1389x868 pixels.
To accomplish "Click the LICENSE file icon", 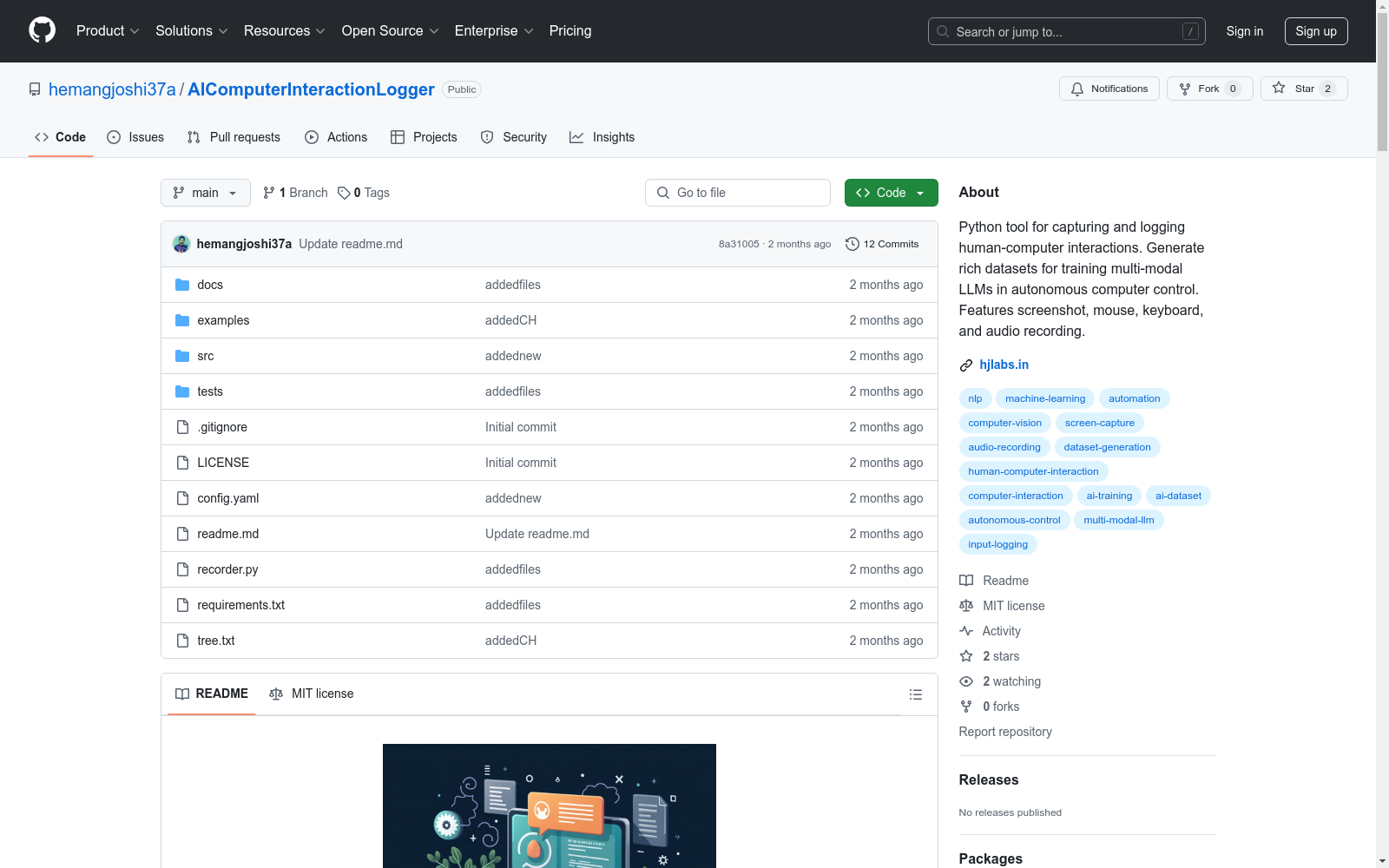I will pos(182,463).
